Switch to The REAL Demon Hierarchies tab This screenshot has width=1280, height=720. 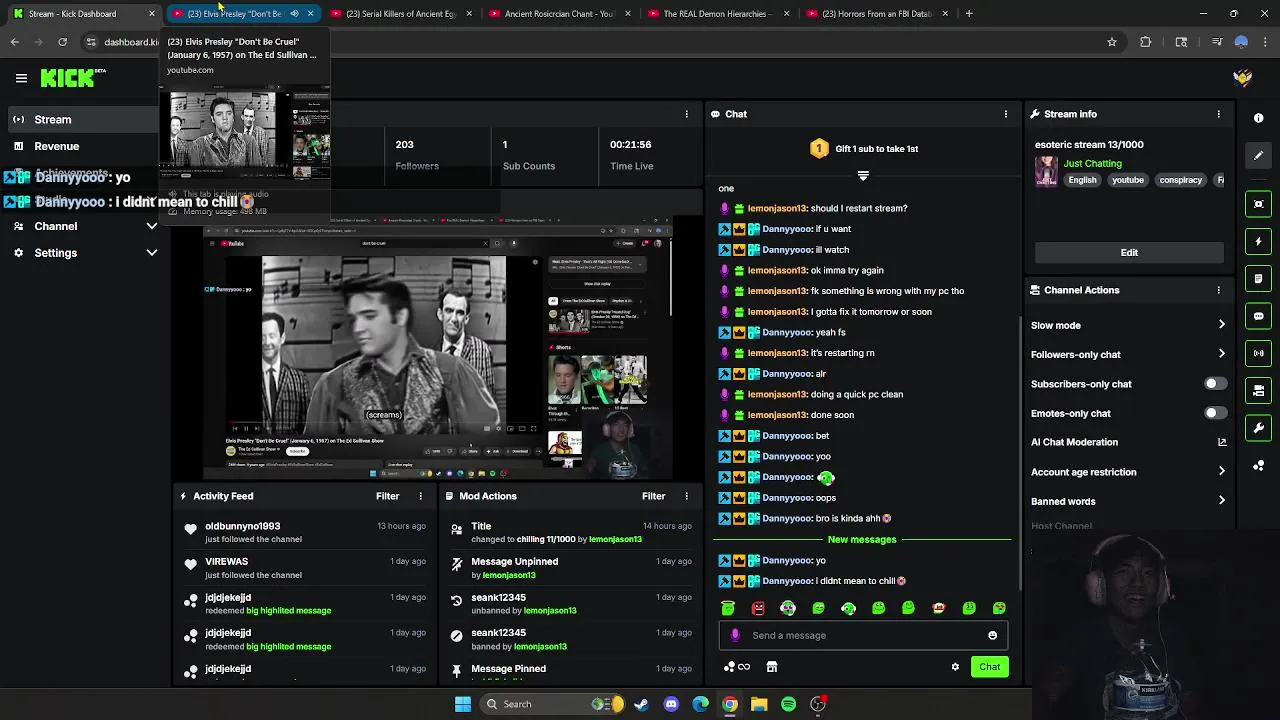pos(717,14)
